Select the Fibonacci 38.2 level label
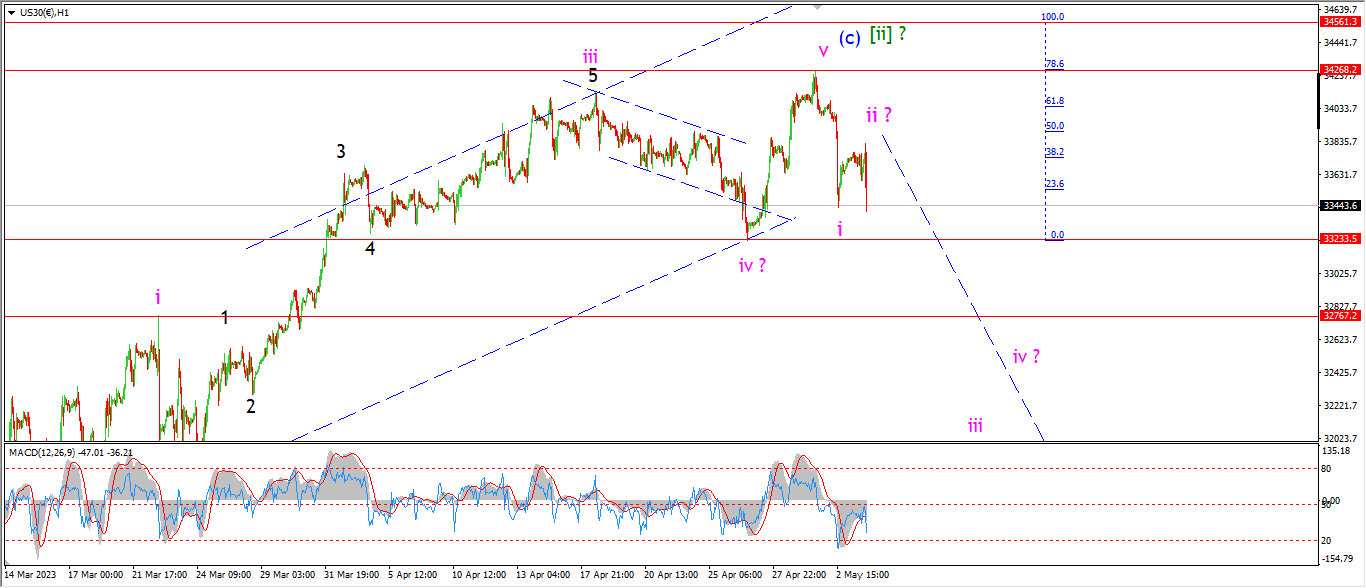This screenshot has height=588, width=1366. pyautogui.click(x=1054, y=152)
